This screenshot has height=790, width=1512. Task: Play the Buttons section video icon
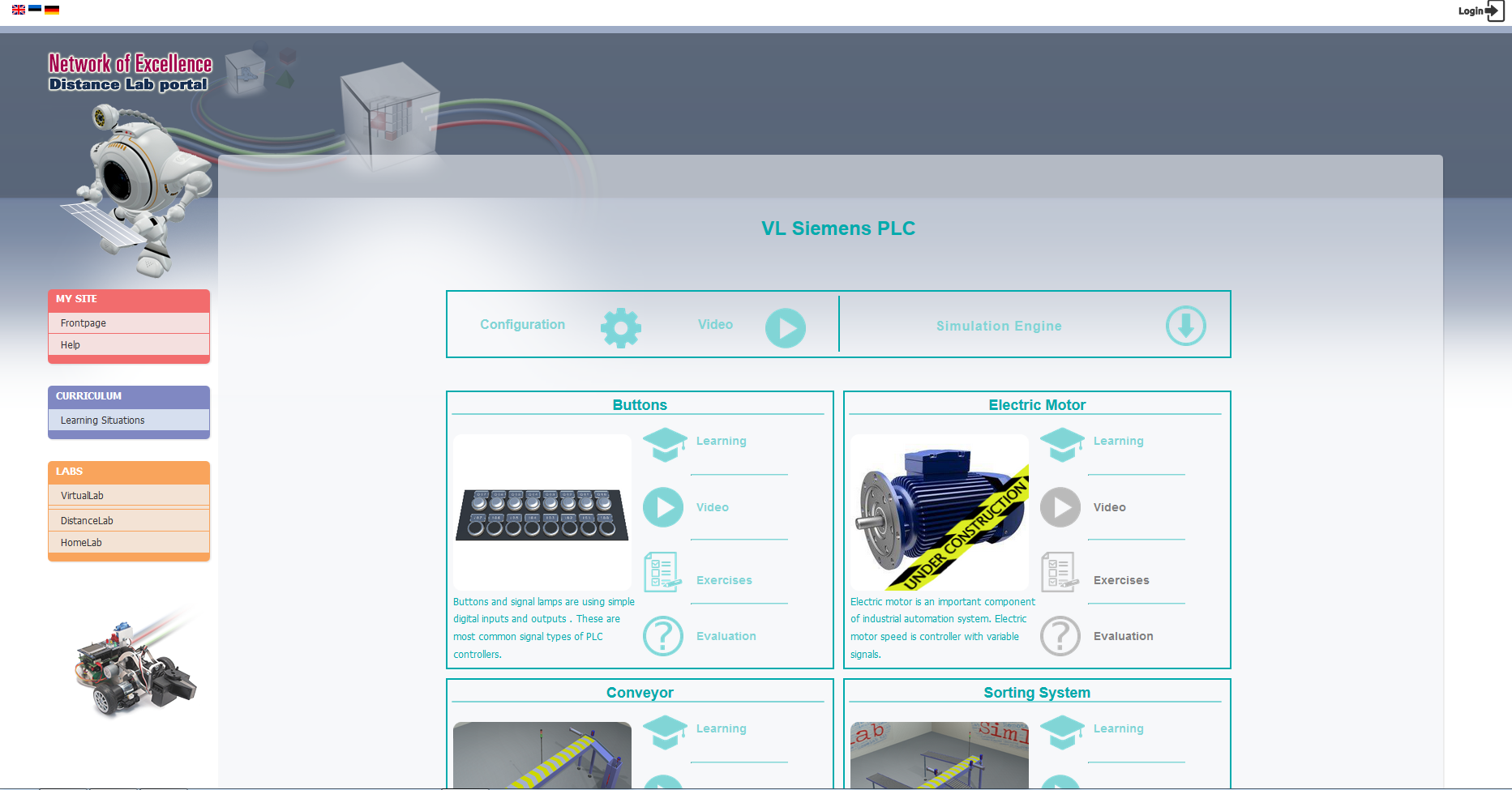(663, 507)
